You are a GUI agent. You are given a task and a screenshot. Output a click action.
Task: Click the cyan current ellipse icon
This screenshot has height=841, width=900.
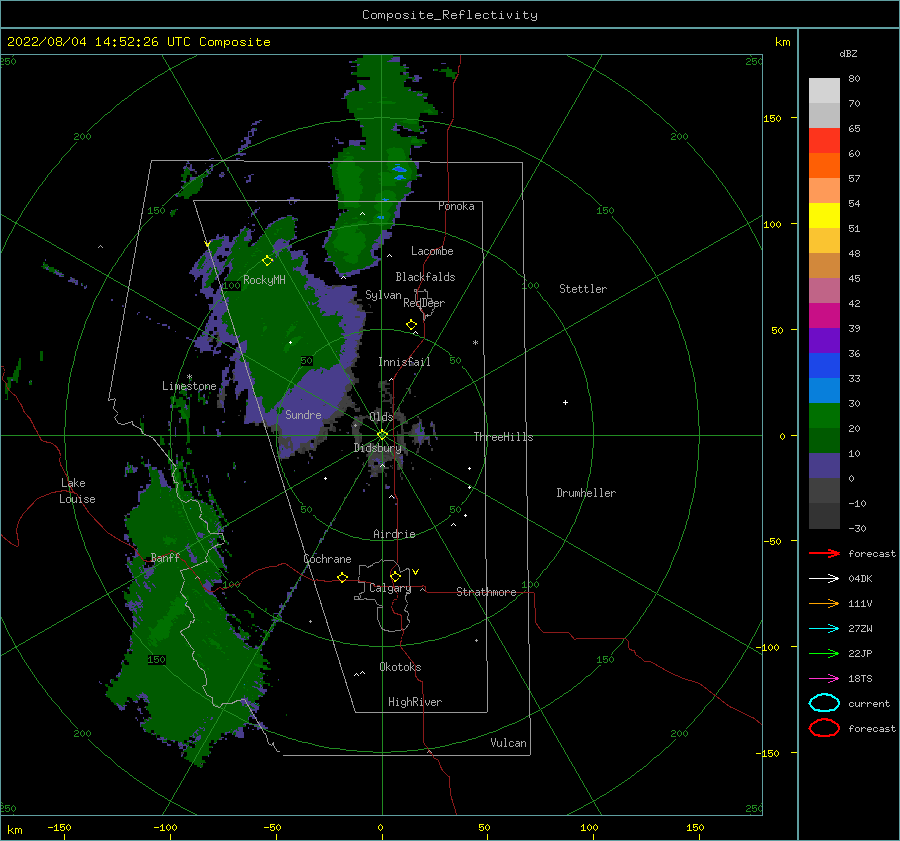point(824,703)
